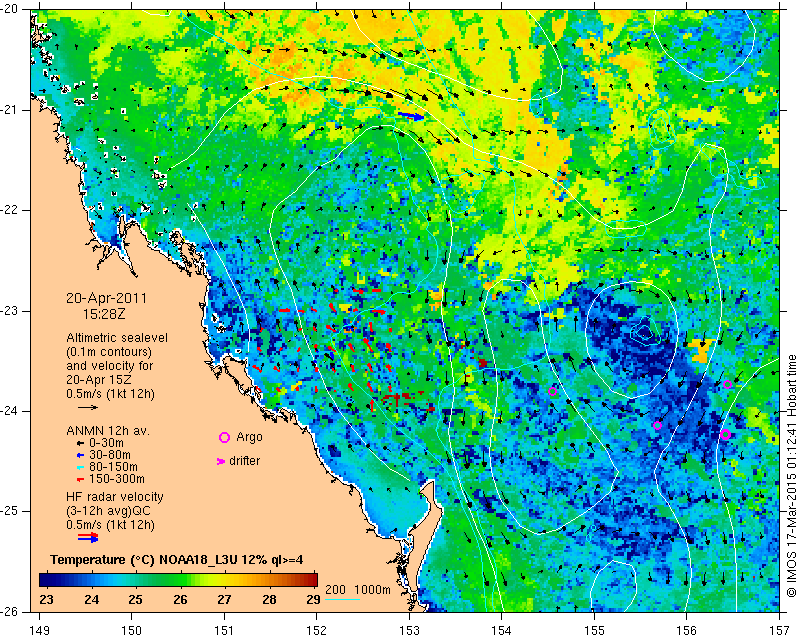This screenshot has height=640, width=800.
Task: Click the "153" longitude axis label
Action: pos(410,631)
